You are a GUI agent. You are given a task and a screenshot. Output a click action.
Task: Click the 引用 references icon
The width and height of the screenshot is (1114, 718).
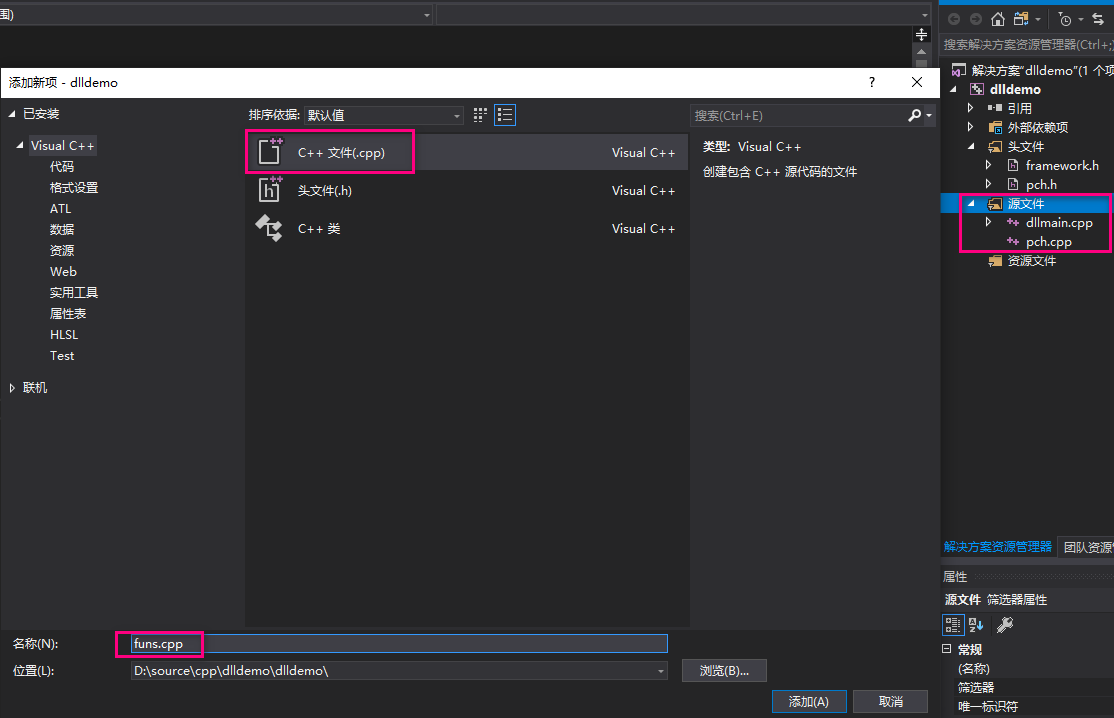tap(995, 108)
